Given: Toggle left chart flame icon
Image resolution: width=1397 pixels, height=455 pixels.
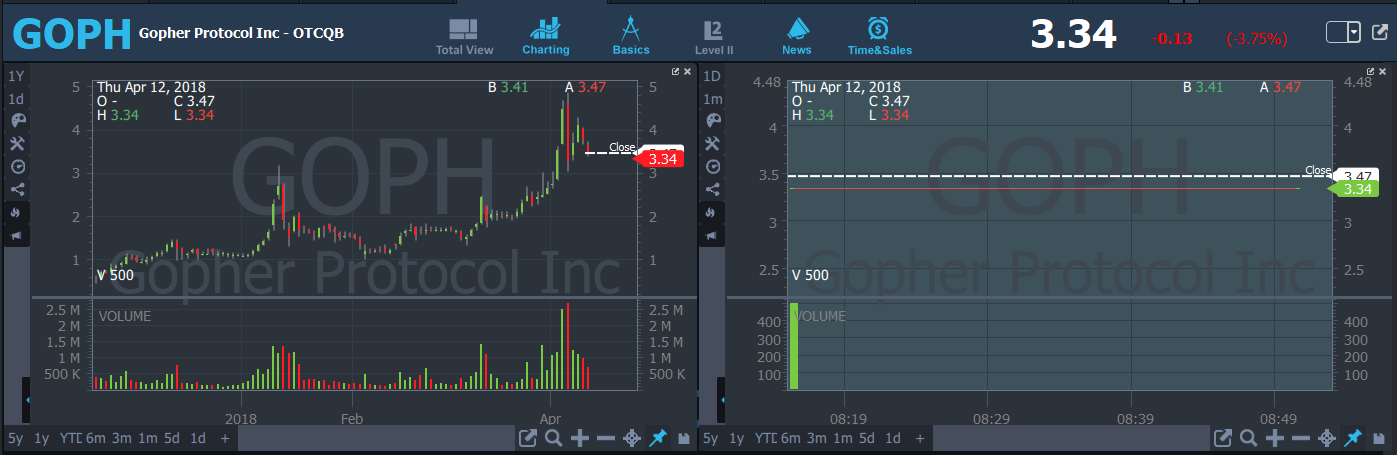Looking at the screenshot, I should (x=16, y=212).
